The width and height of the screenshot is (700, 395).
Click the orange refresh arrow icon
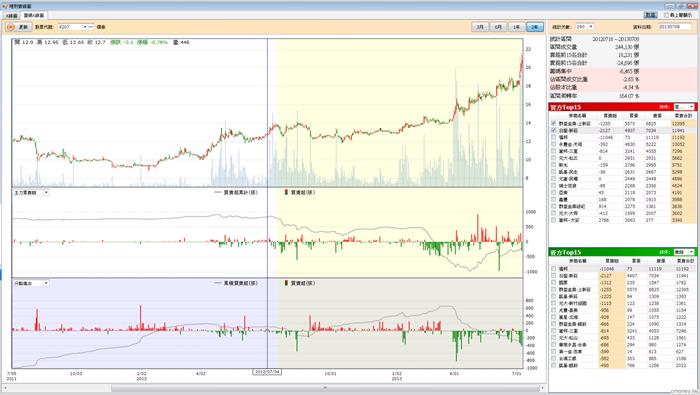(x=11, y=27)
